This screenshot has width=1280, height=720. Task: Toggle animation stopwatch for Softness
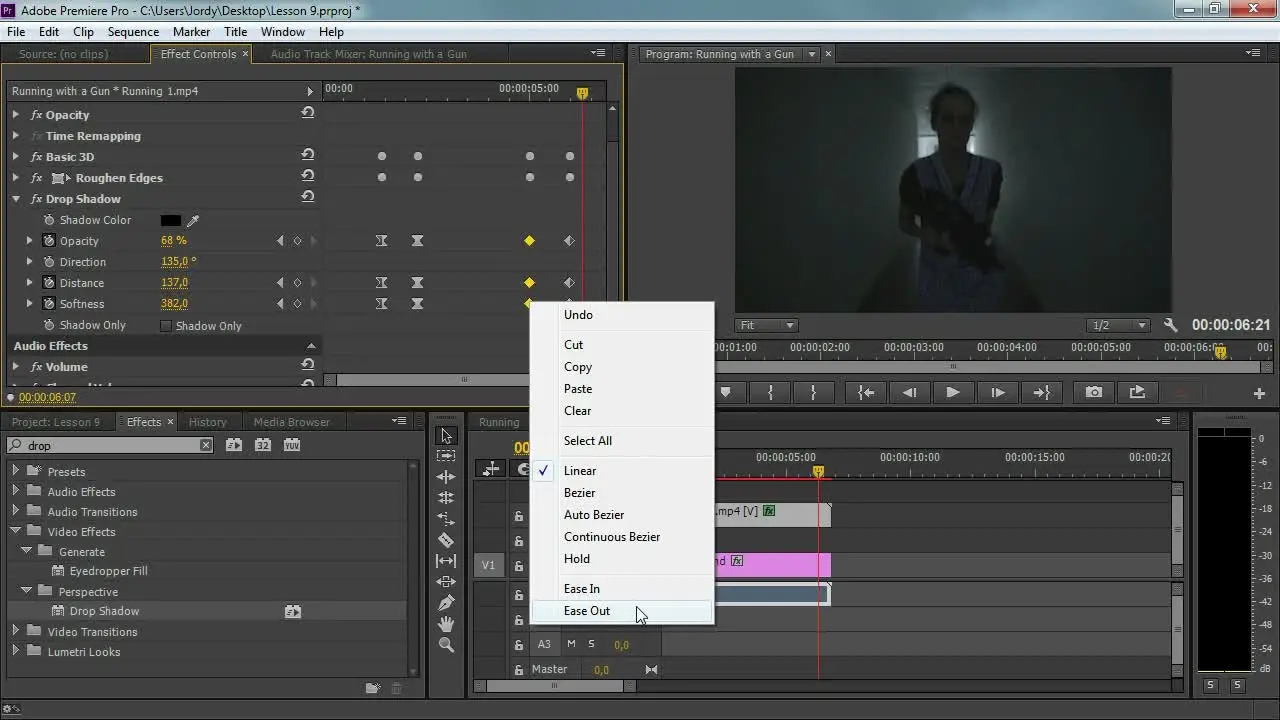pyautogui.click(x=48, y=304)
